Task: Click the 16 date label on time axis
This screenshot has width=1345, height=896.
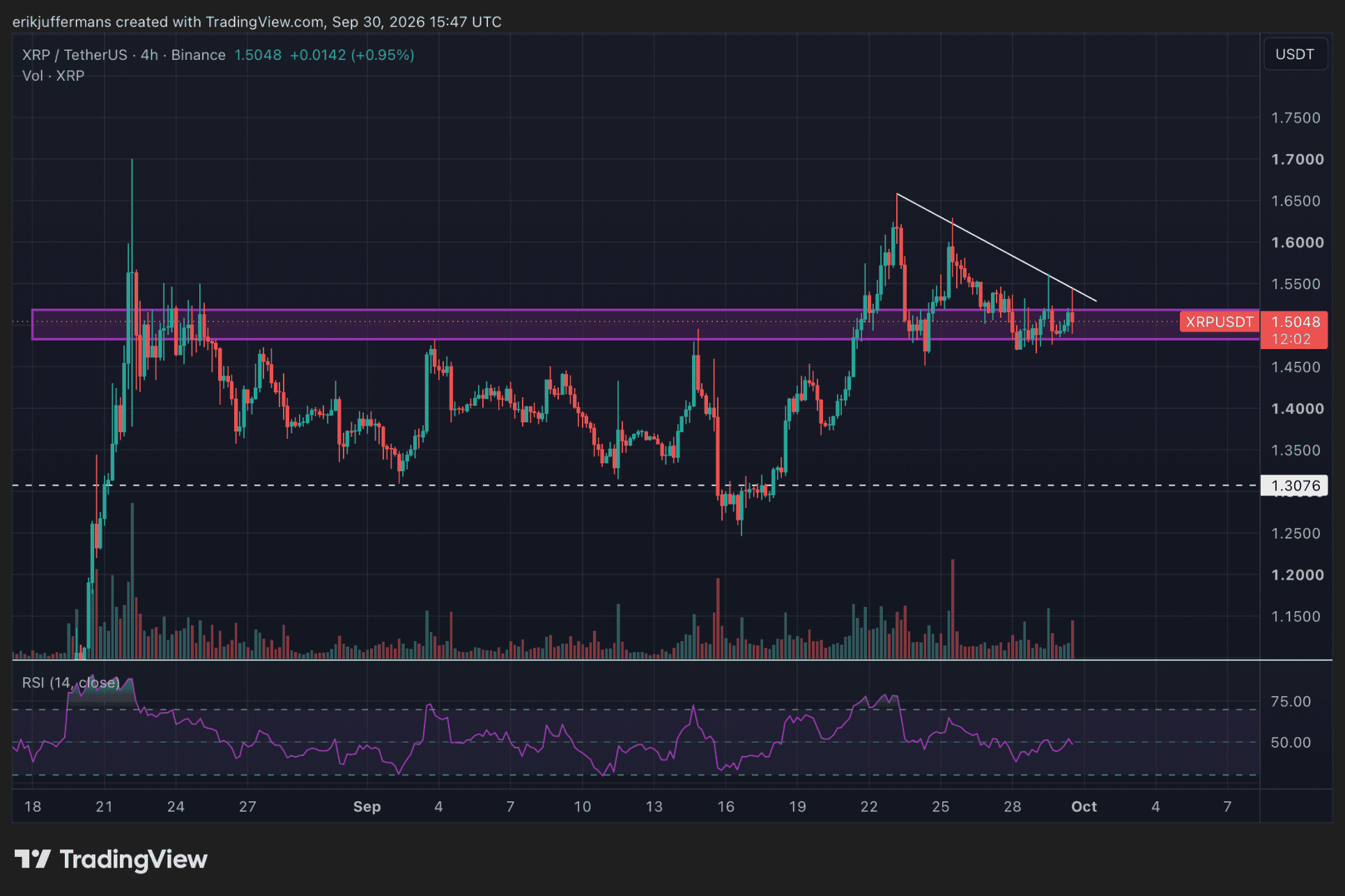Action: tap(725, 807)
